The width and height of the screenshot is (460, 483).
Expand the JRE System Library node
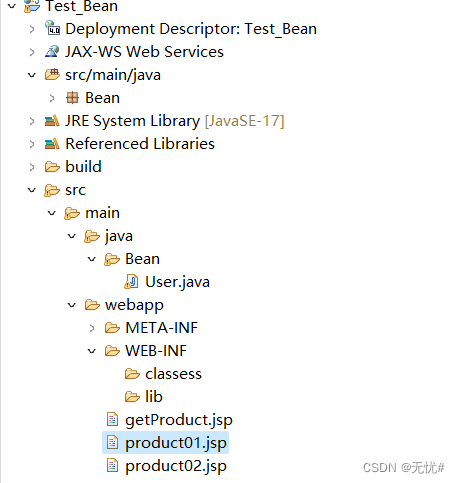click(32, 121)
